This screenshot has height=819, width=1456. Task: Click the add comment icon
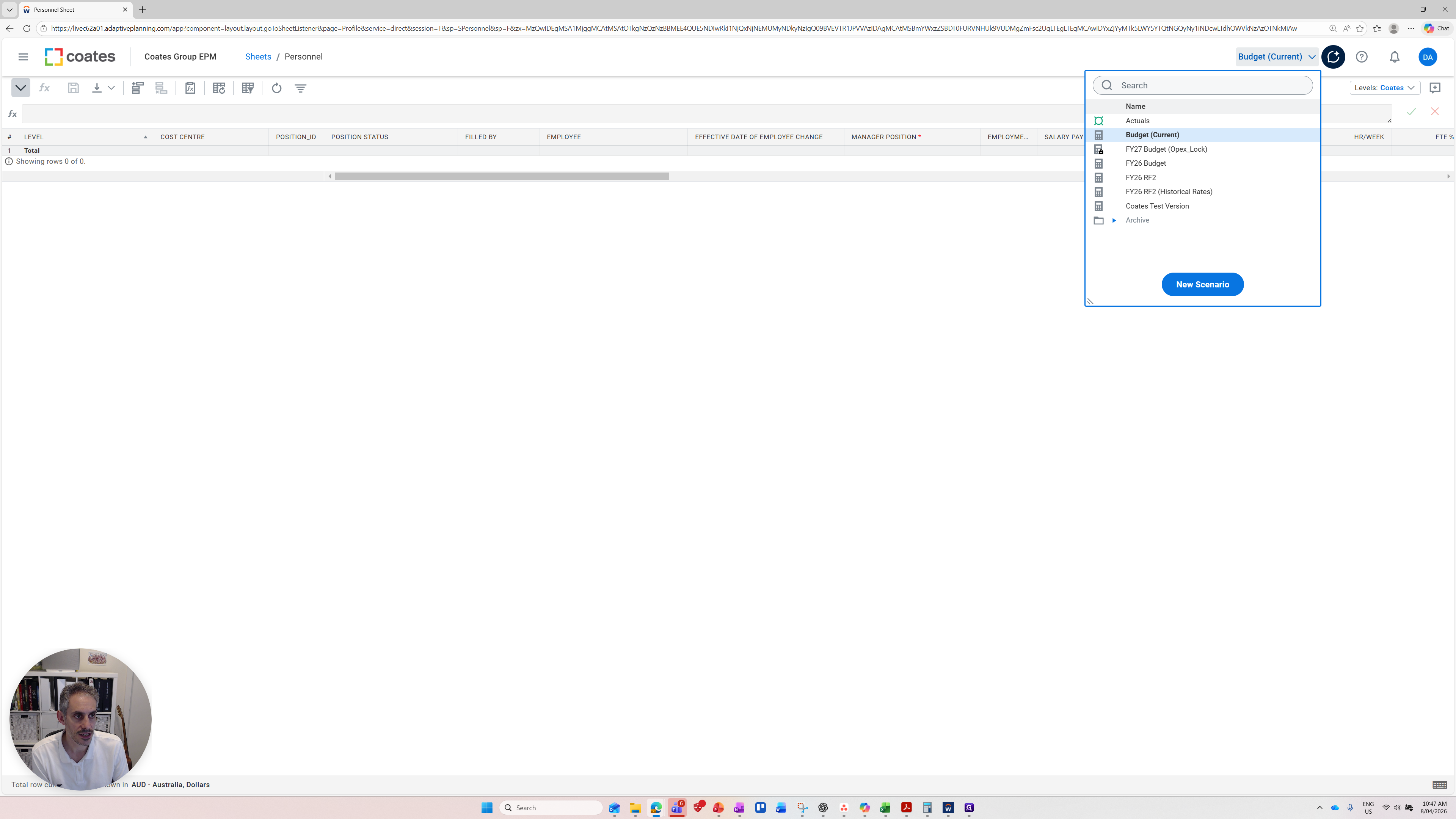tap(1434, 88)
